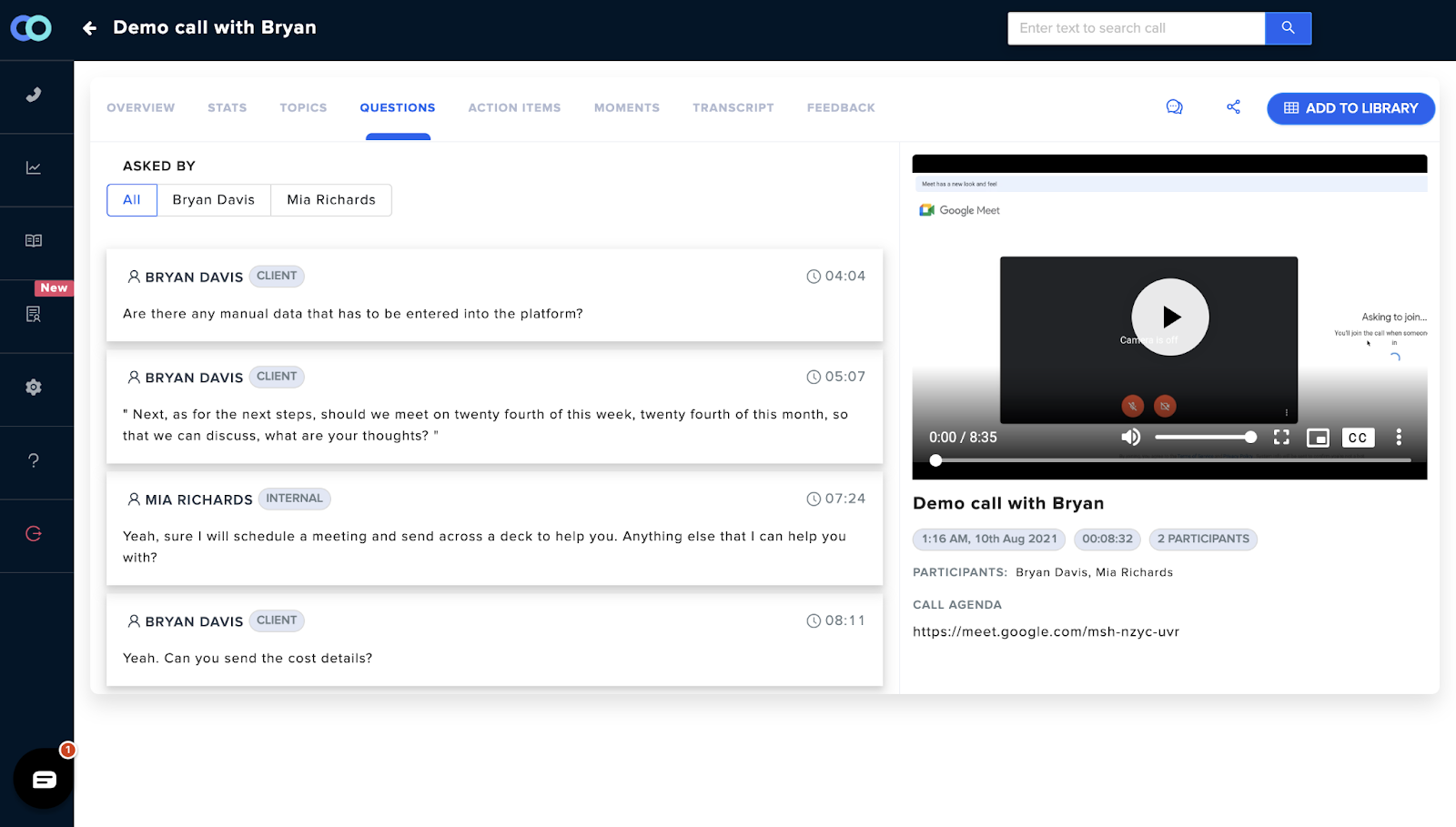Select the All asked-by filter
1456x827 pixels.
[132, 200]
